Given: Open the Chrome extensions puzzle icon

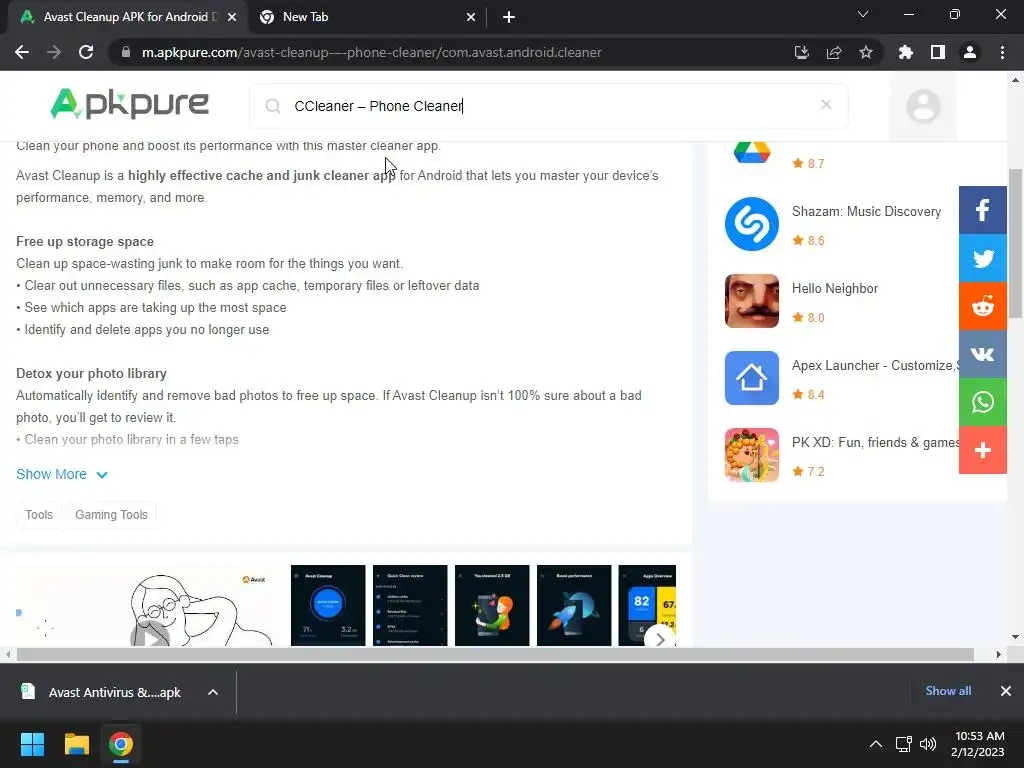Looking at the screenshot, I should pos(906,52).
